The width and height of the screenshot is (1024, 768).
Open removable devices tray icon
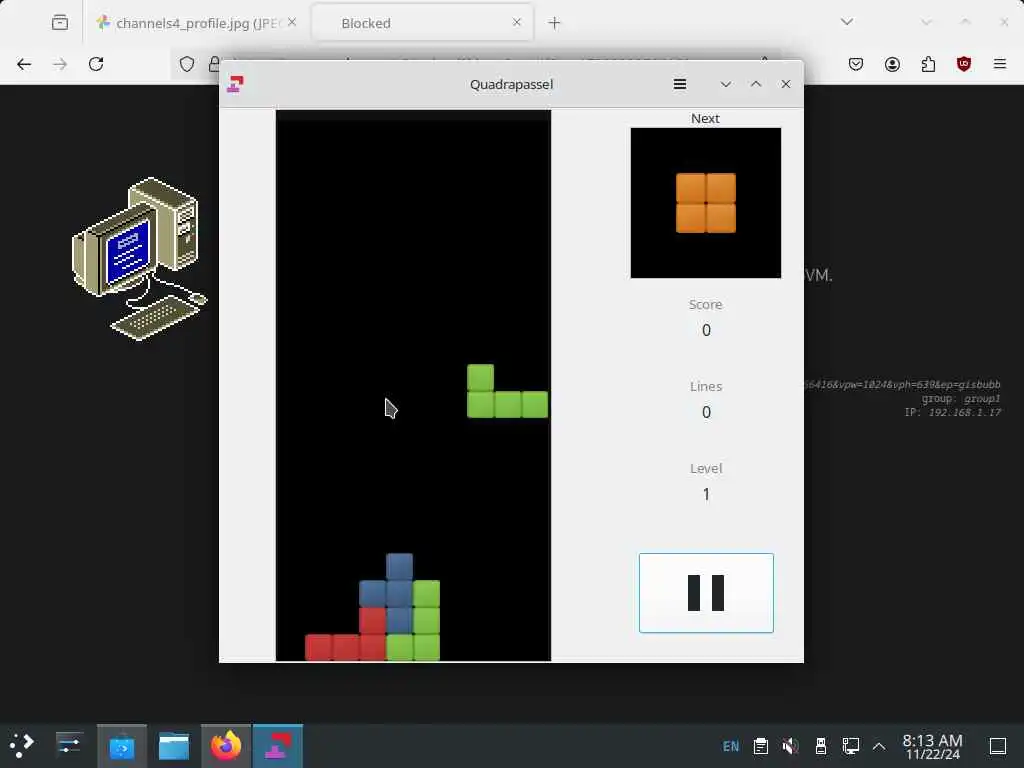coord(820,746)
